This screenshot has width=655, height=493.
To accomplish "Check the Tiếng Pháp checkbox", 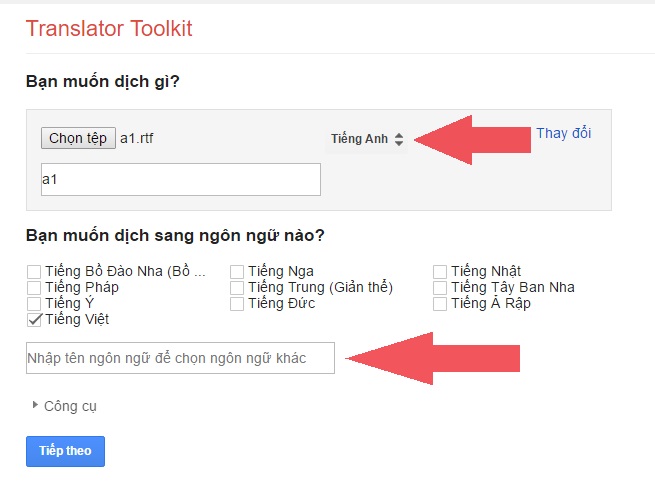I will tap(34, 287).
